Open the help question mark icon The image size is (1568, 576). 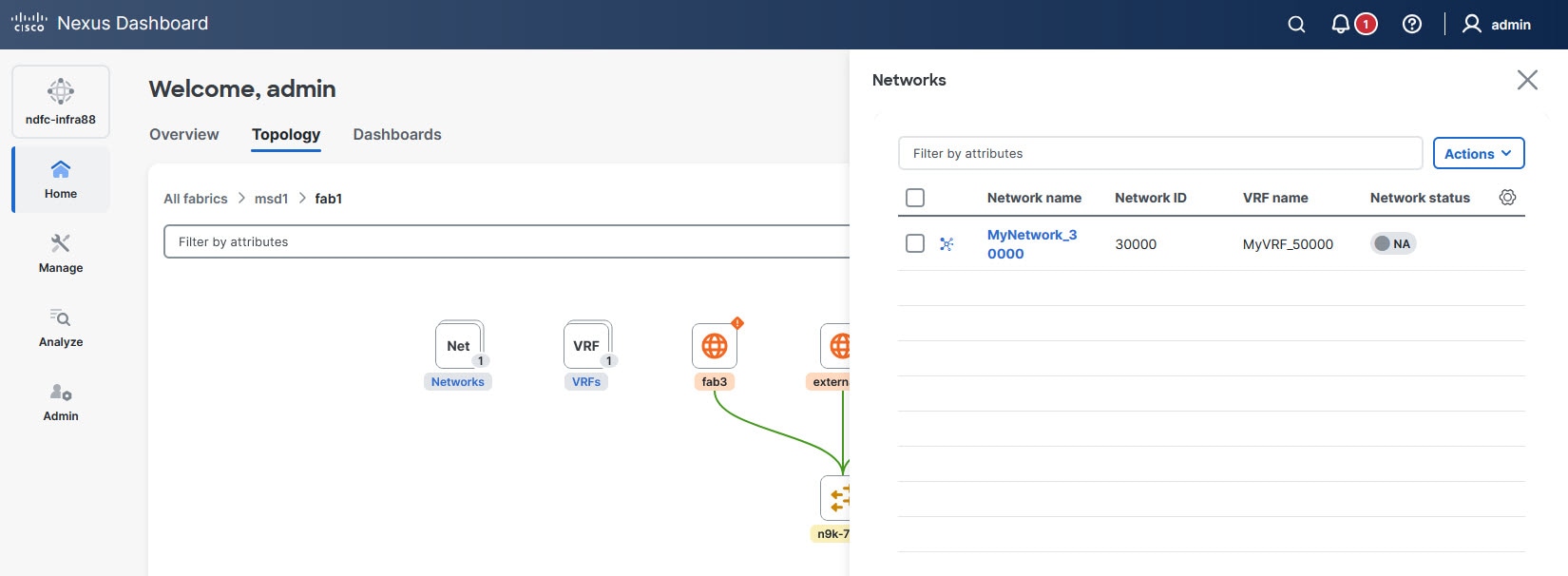click(1412, 25)
